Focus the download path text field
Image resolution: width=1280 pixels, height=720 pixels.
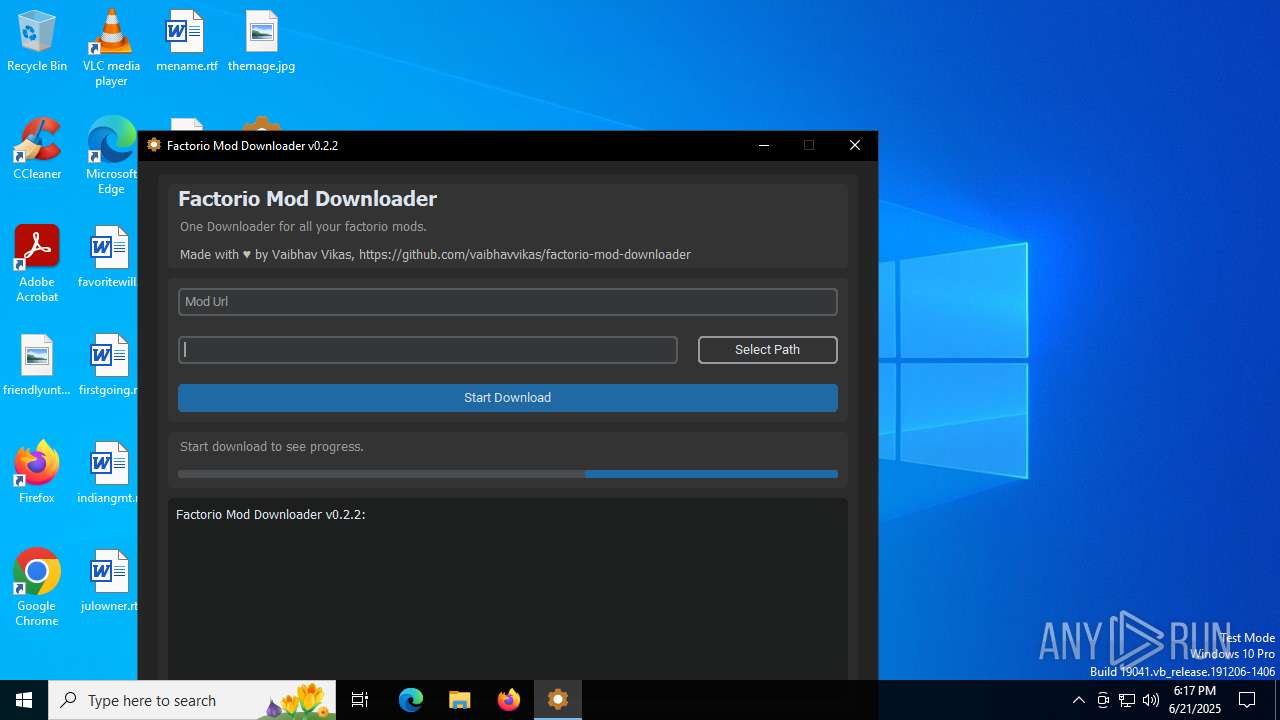(x=427, y=350)
